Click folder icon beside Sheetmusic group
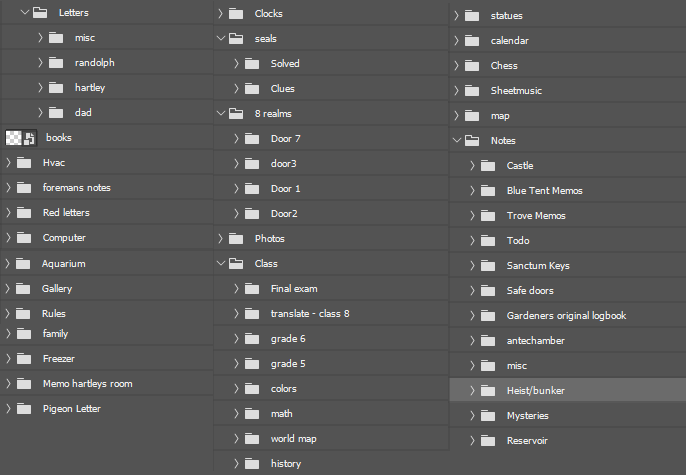This screenshot has height=475, width=686. coord(472,91)
